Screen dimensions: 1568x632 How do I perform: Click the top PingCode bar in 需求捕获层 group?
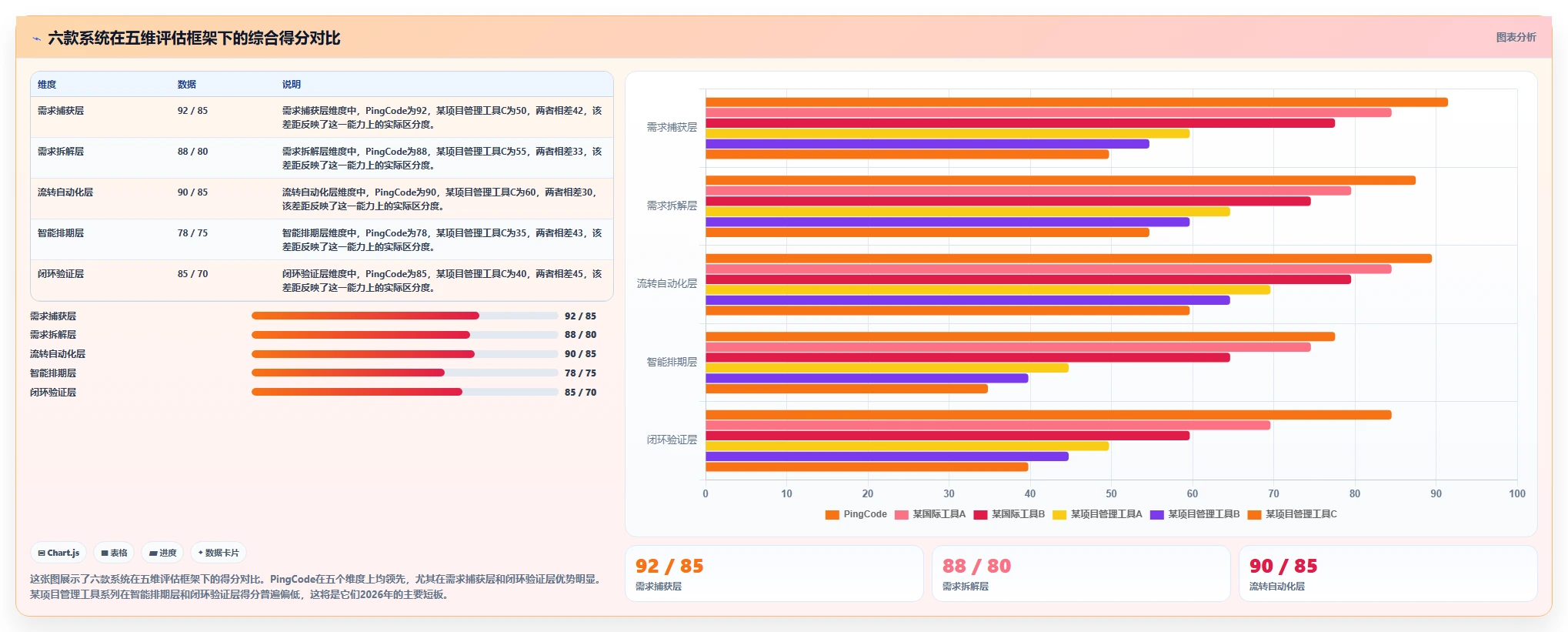[x=1076, y=102]
